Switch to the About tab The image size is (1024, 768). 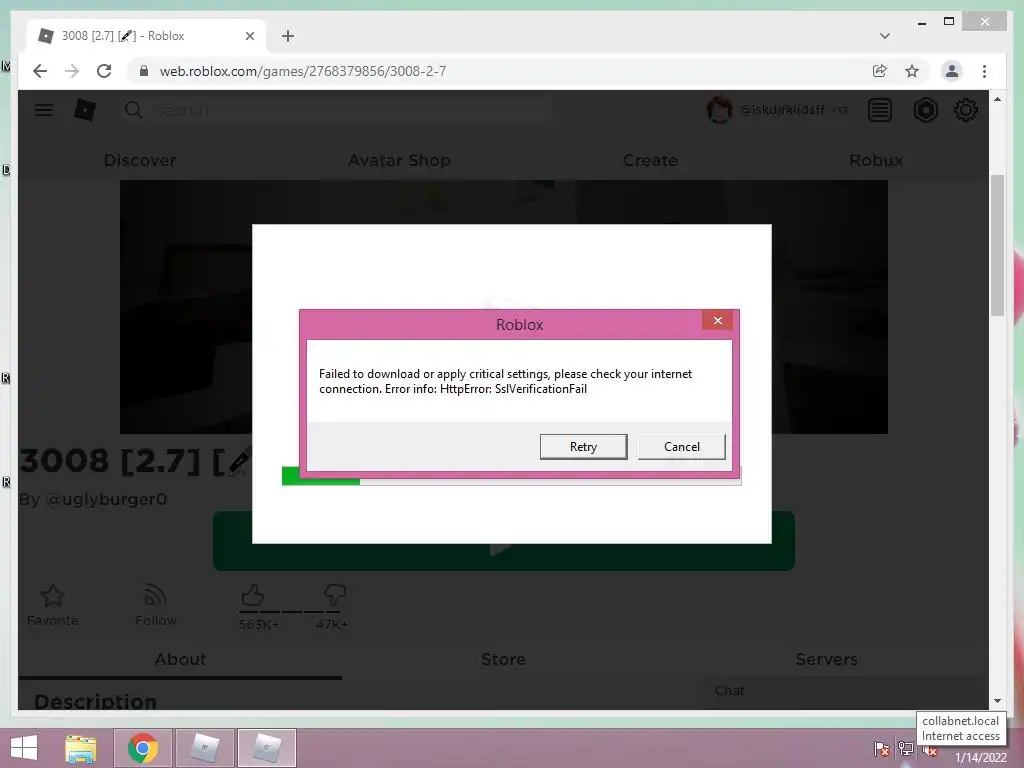coord(180,660)
